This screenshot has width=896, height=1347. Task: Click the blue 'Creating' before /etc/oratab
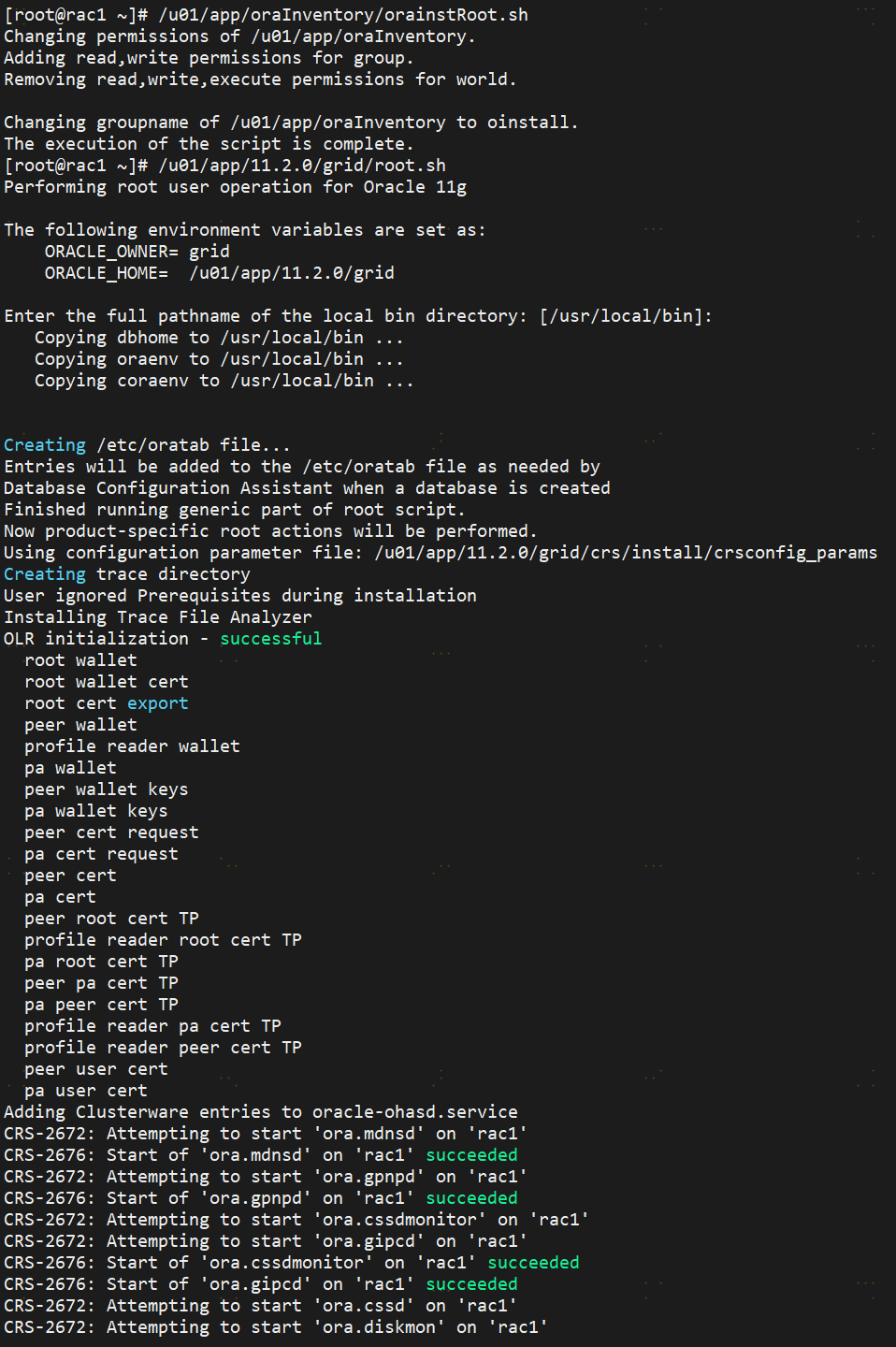(x=45, y=445)
